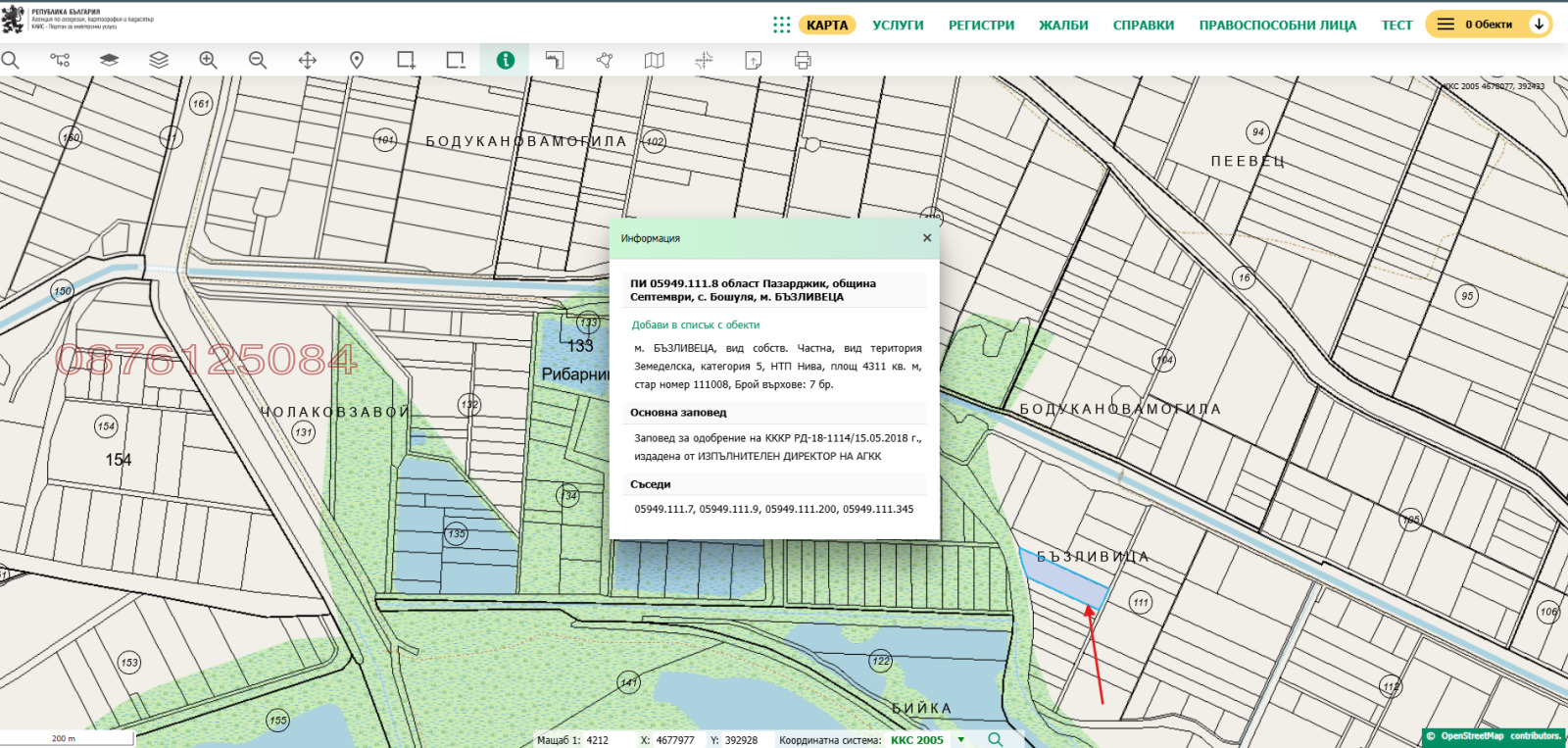
Task: Select the zoom out tool
Action: coord(258,60)
